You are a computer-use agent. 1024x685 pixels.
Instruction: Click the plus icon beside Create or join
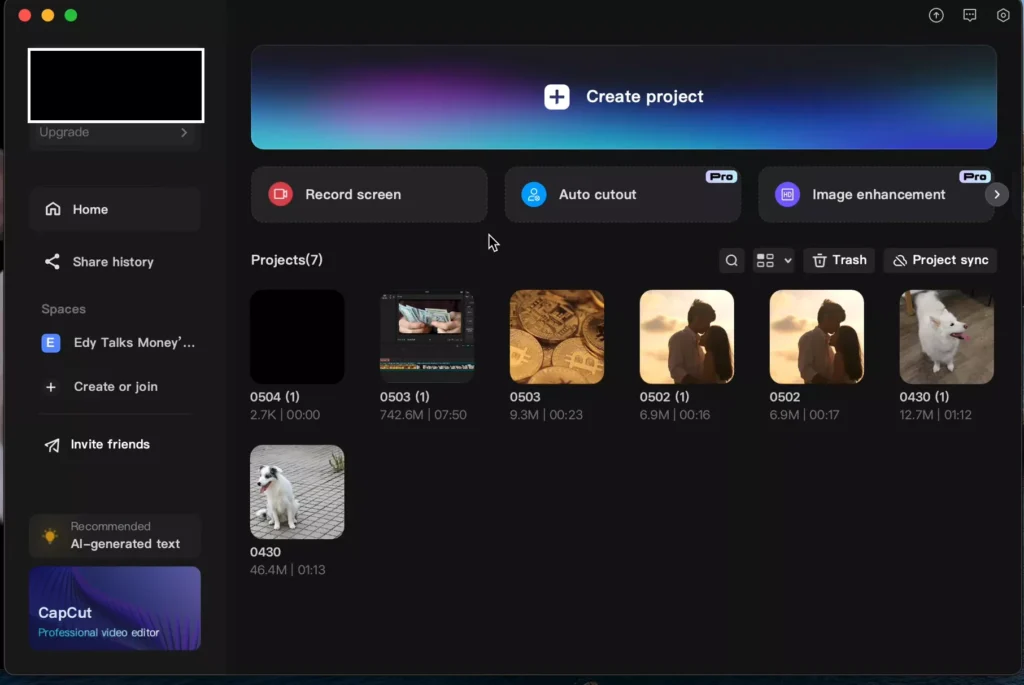[x=51, y=387]
